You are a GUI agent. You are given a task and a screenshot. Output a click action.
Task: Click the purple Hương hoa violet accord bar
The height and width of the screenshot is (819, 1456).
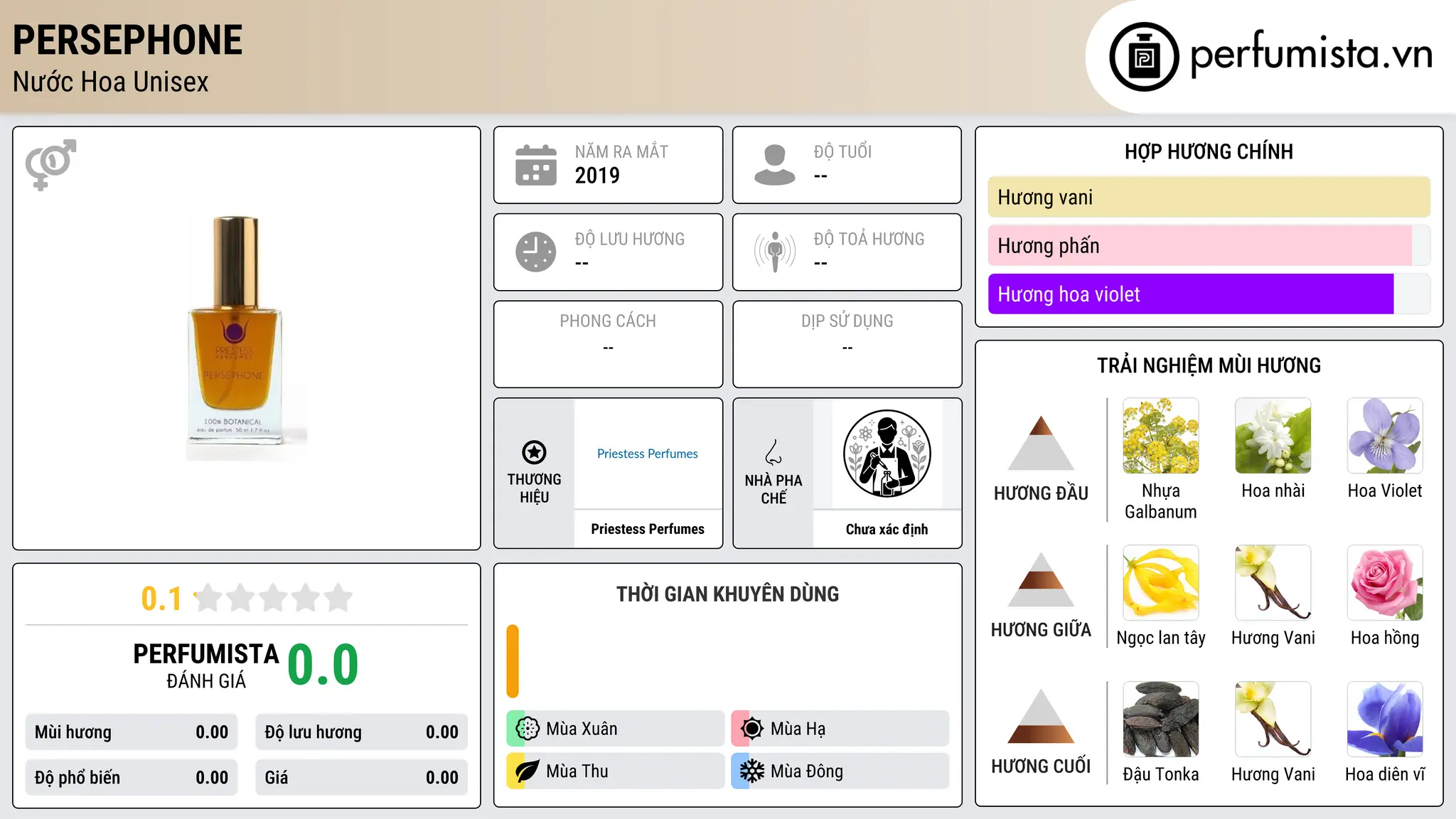click(x=1191, y=294)
